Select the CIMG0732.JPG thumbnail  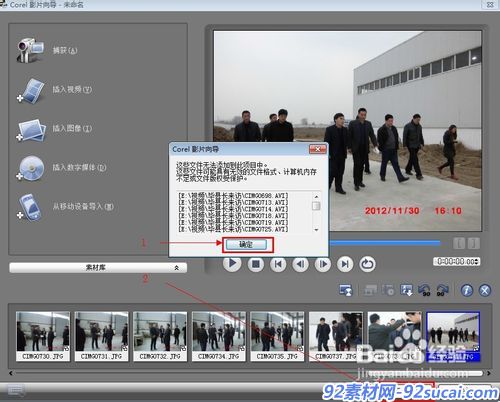pos(160,336)
